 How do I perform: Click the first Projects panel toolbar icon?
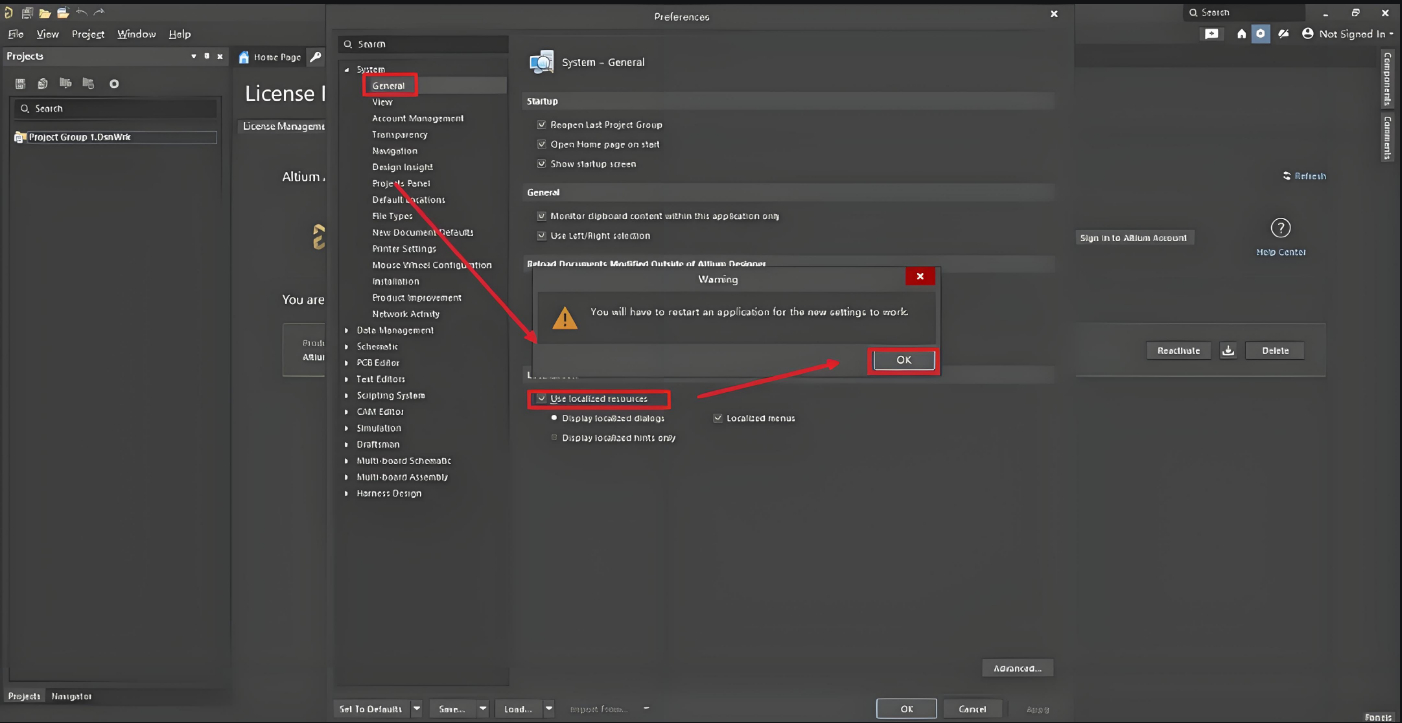click(20, 84)
